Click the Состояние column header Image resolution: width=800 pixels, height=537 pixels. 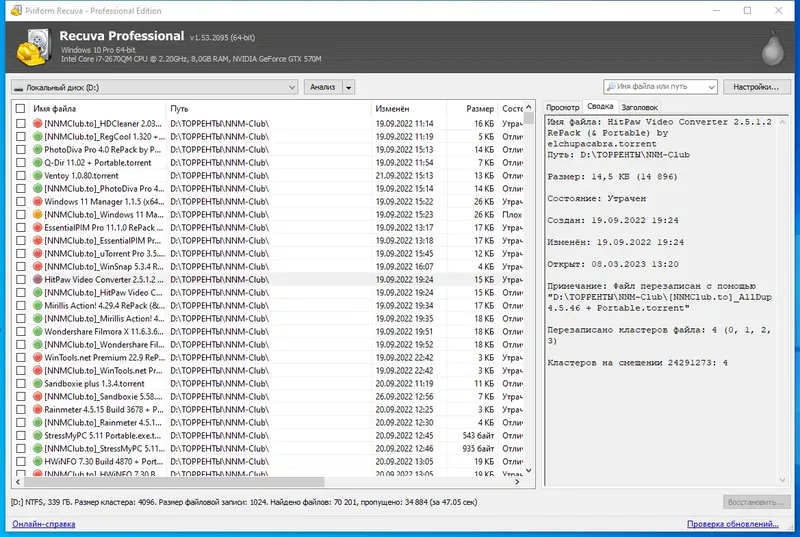click(511, 109)
